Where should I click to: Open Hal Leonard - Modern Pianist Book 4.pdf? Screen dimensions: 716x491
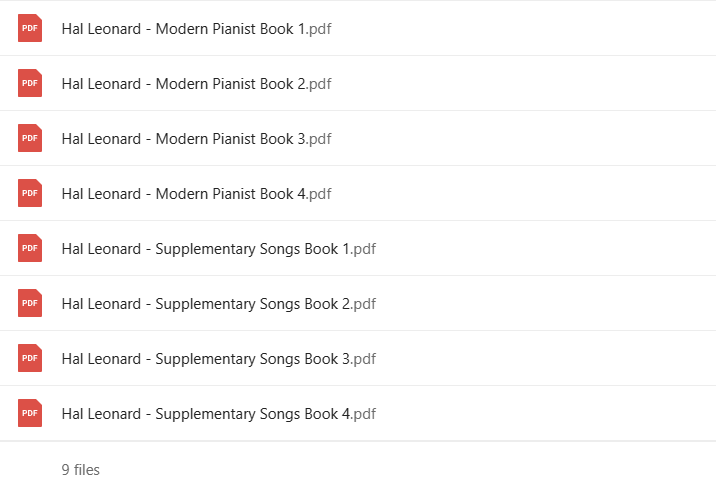[196, 194]
